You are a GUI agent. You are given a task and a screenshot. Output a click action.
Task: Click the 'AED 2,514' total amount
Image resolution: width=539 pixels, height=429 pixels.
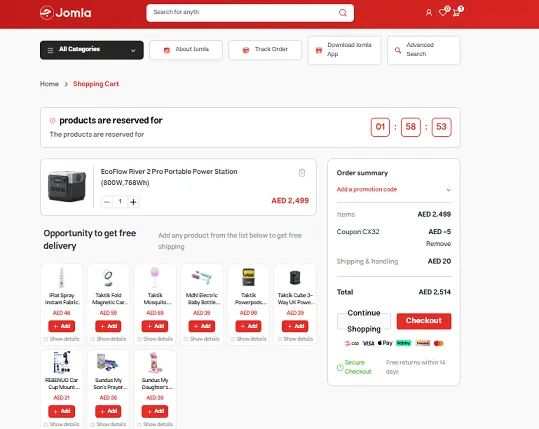[x=434, y=292]
